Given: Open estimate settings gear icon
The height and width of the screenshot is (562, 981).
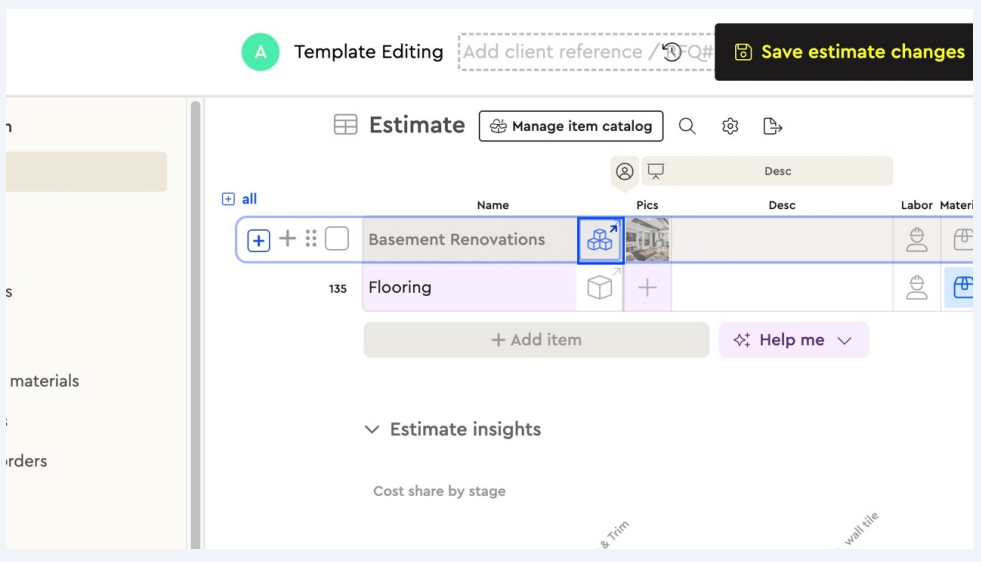Looking at the screenshot, I should click(730, 126).
